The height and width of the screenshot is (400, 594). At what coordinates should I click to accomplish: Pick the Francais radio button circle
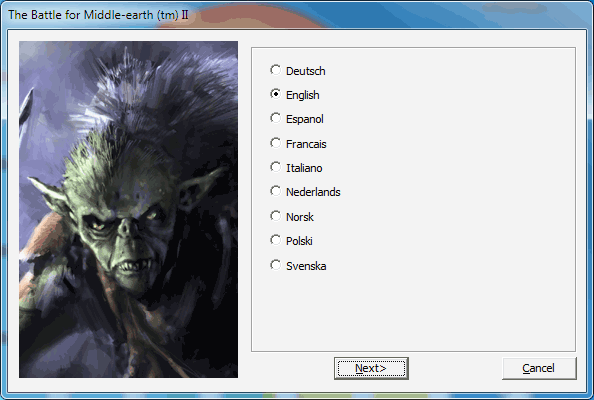coord(275,143)
